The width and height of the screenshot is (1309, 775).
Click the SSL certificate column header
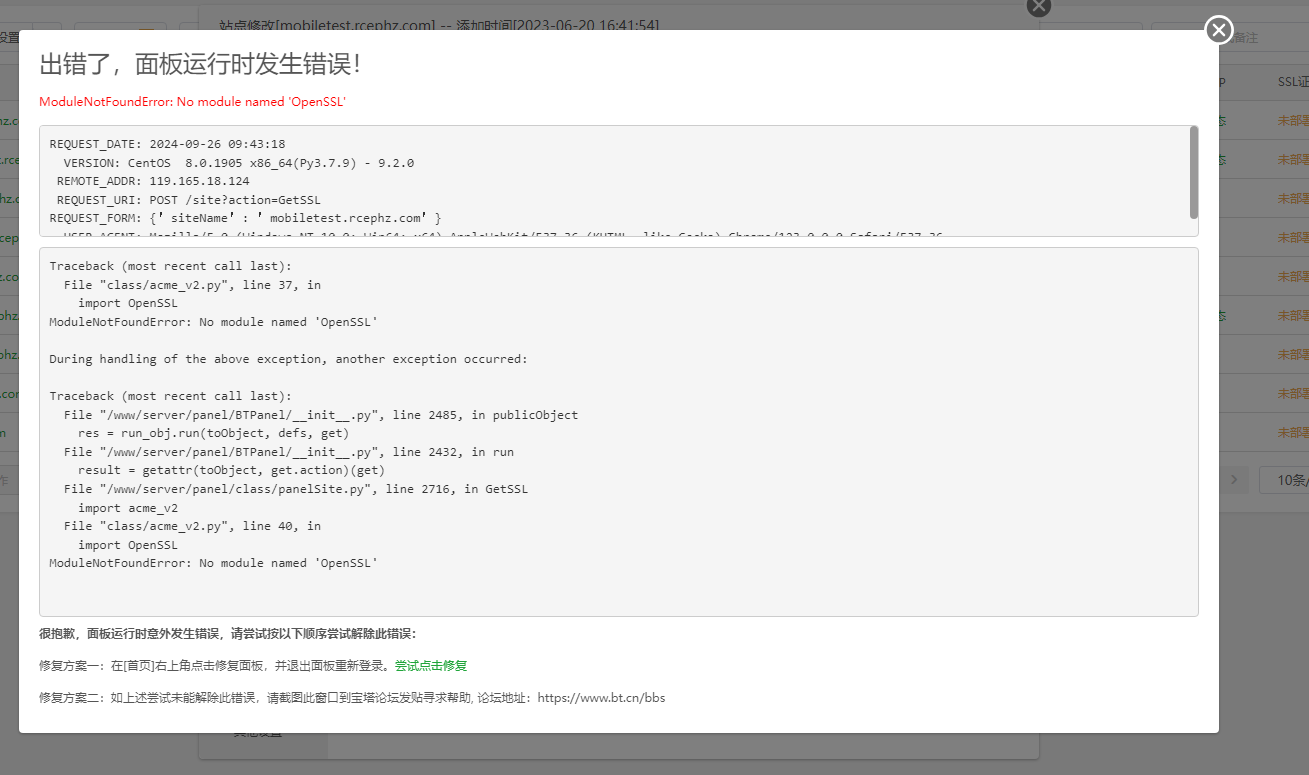point(1293,82)
